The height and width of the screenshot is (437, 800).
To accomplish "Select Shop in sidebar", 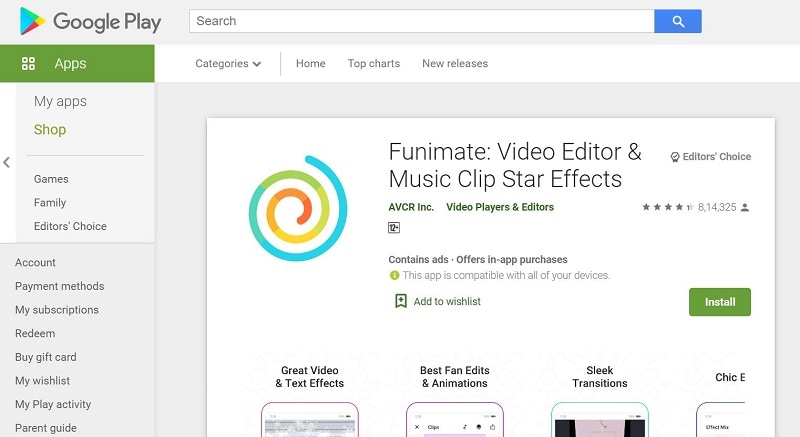I will click(x=50, y=130).
